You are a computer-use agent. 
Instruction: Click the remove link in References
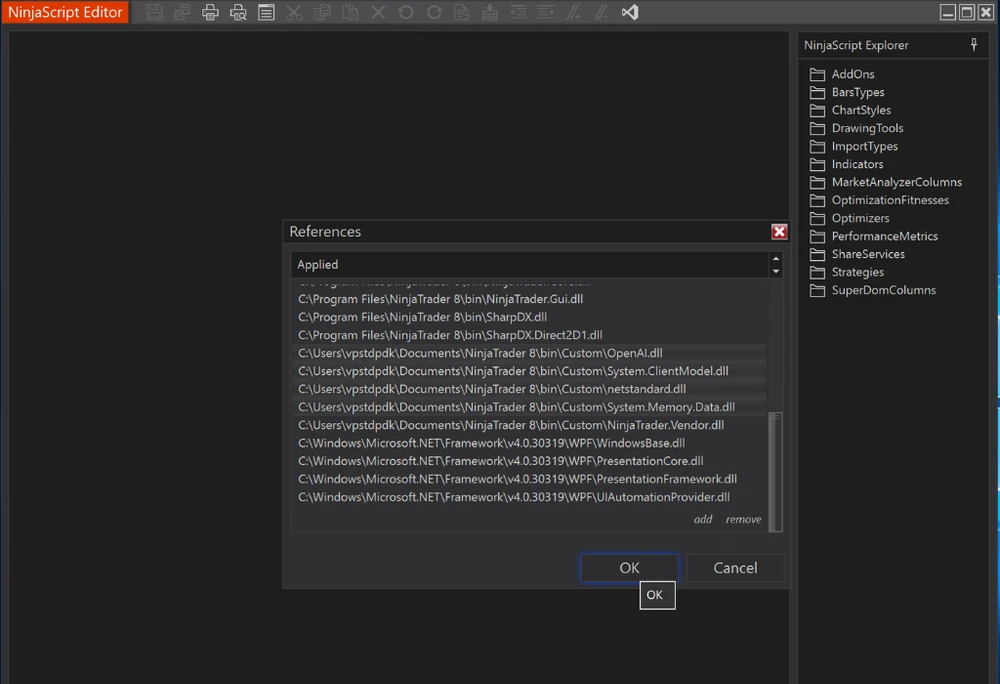tap(744, 520)
